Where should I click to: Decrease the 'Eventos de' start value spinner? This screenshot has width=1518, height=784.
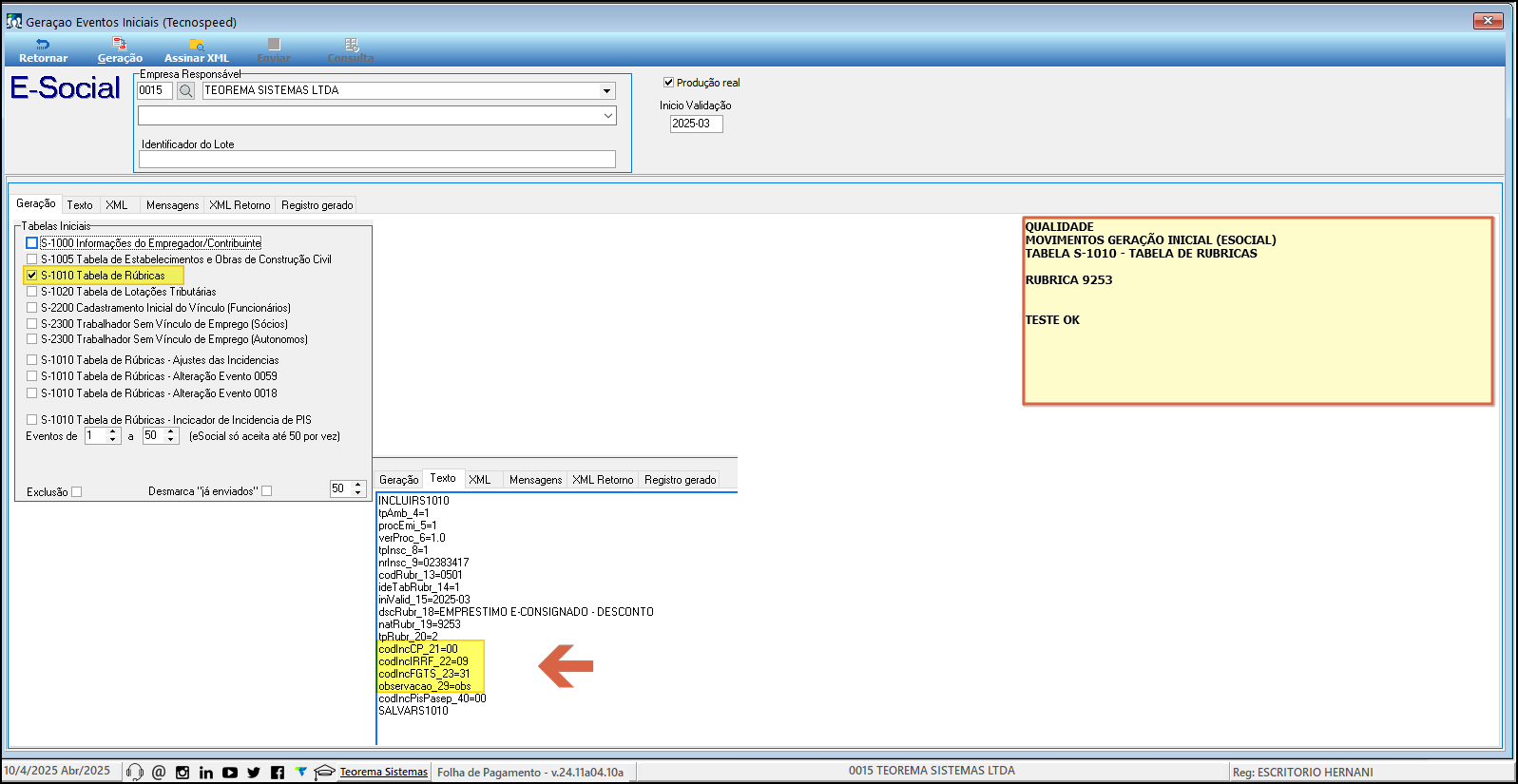(x=113, y=439)
